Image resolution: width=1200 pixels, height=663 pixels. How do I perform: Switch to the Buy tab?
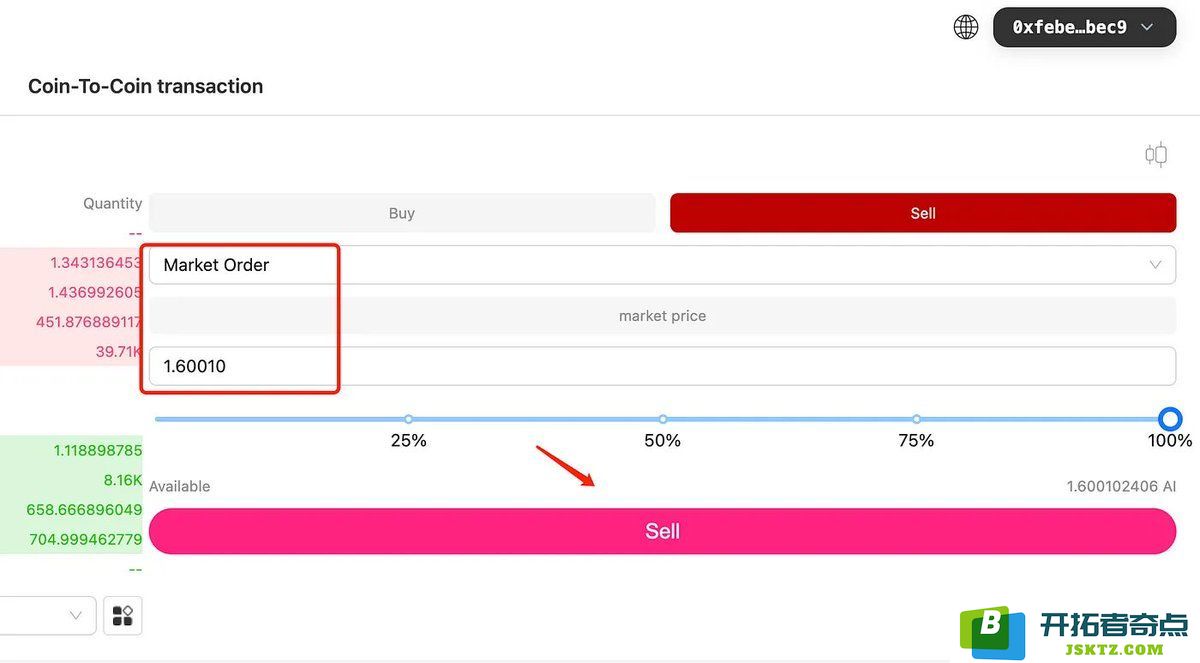click(x=402, y=213)
